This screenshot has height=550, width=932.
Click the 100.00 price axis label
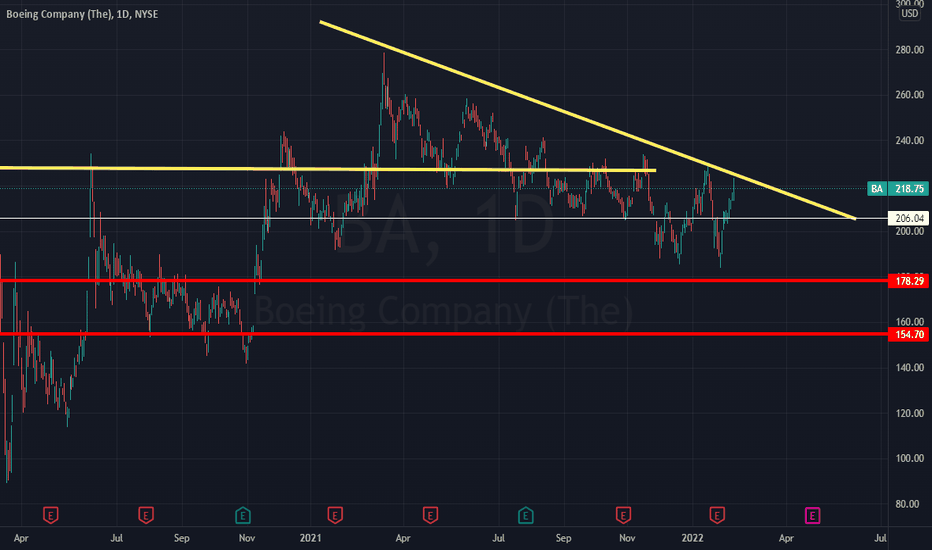pyautogui.click(x=909, y=458)
